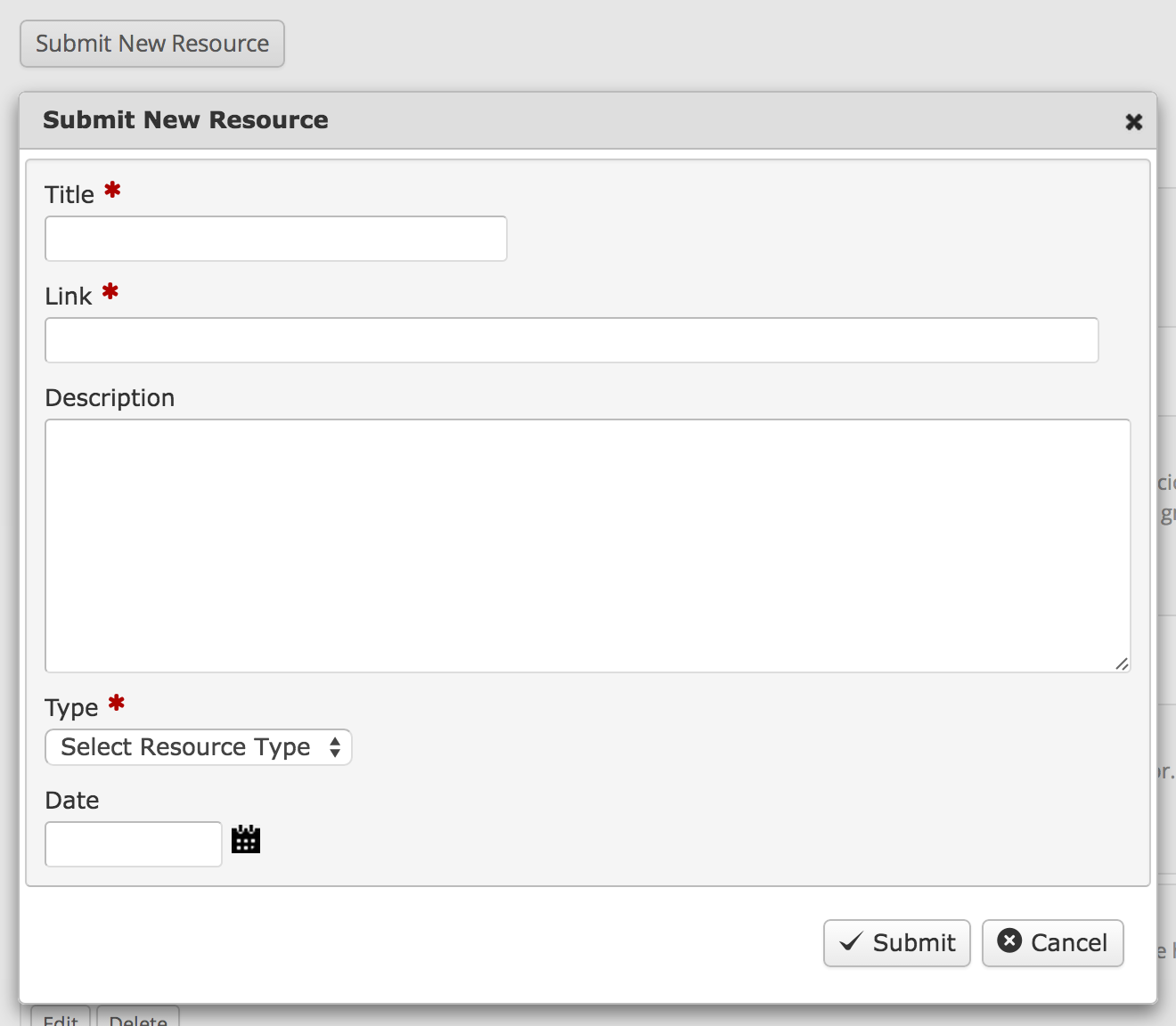Click the dialog title Submit New Resource
This screenshot has height=1026, width=1176.
185,120
